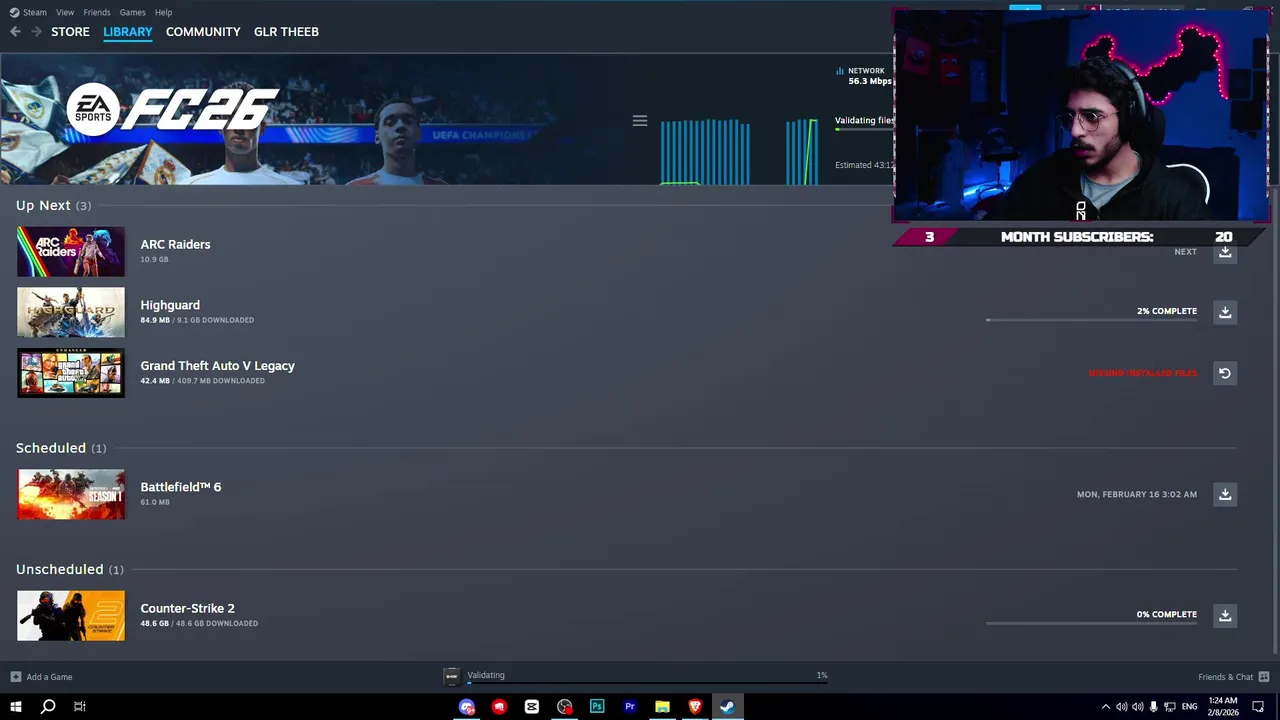Click the MISSING INSTALLED FILES red text
This screenshot has width=1280, height=720.
1142,373
